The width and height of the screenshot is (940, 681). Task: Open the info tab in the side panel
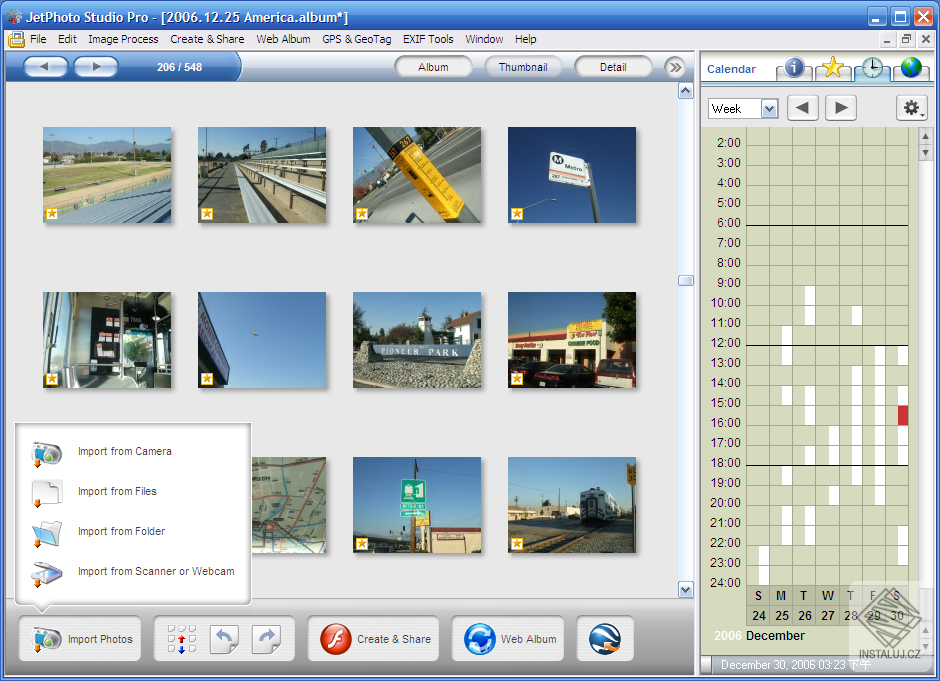coord(794,68)
